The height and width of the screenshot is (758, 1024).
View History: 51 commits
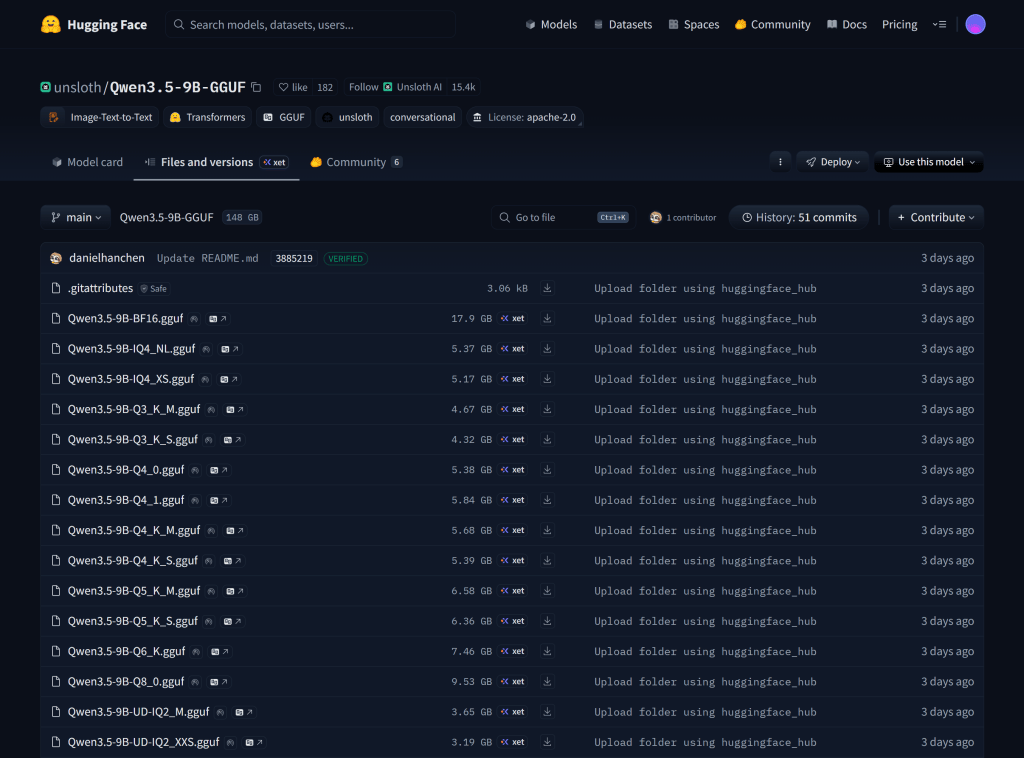coord(799,217)
